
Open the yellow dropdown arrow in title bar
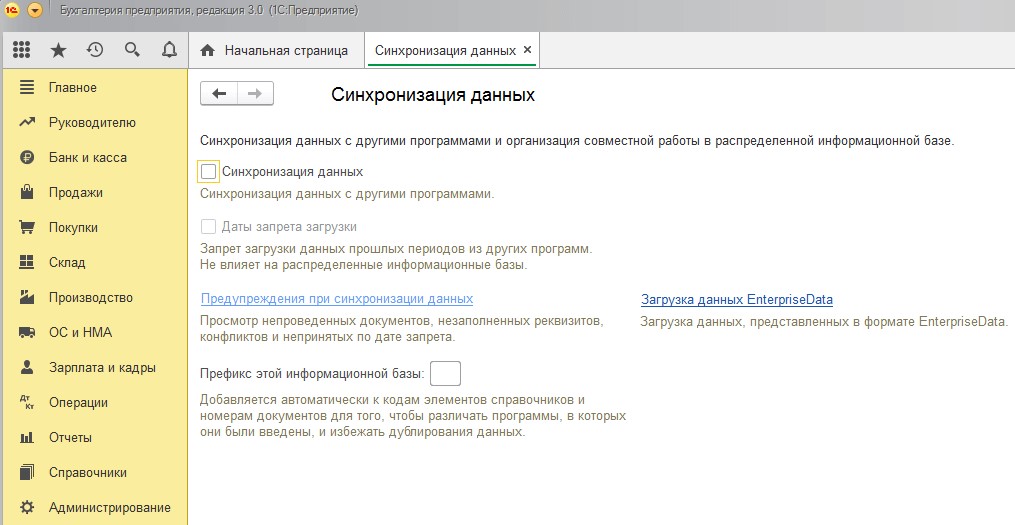click(35, 10)
